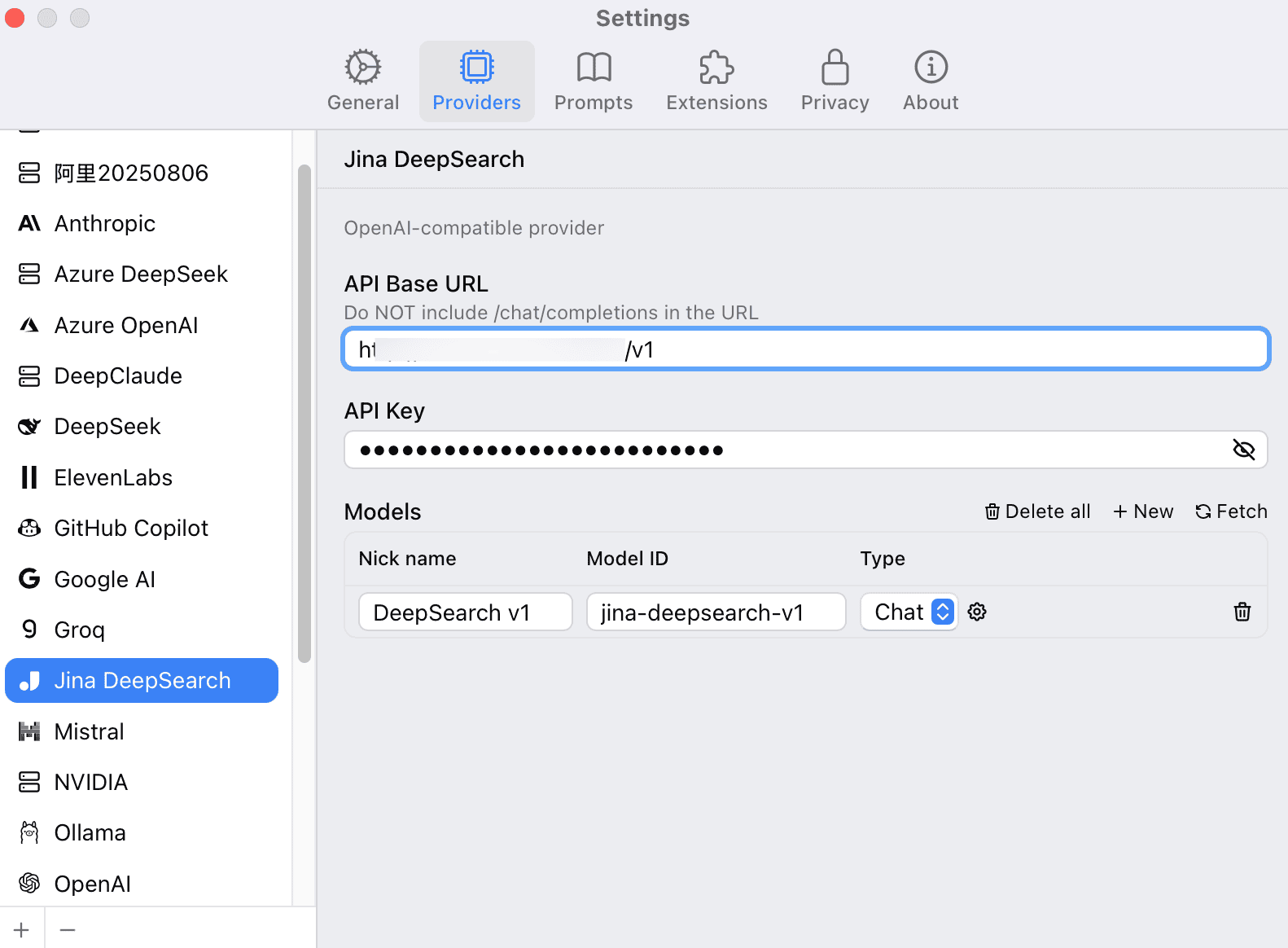
Task: Click into the API Key field
Action: click(806, 450)
